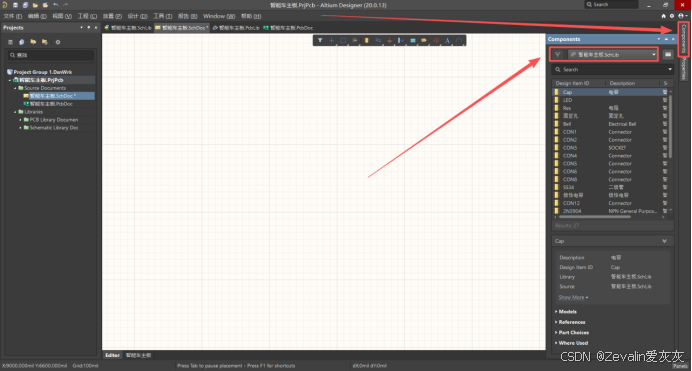Open settings gear at top right

pos(672,16)
